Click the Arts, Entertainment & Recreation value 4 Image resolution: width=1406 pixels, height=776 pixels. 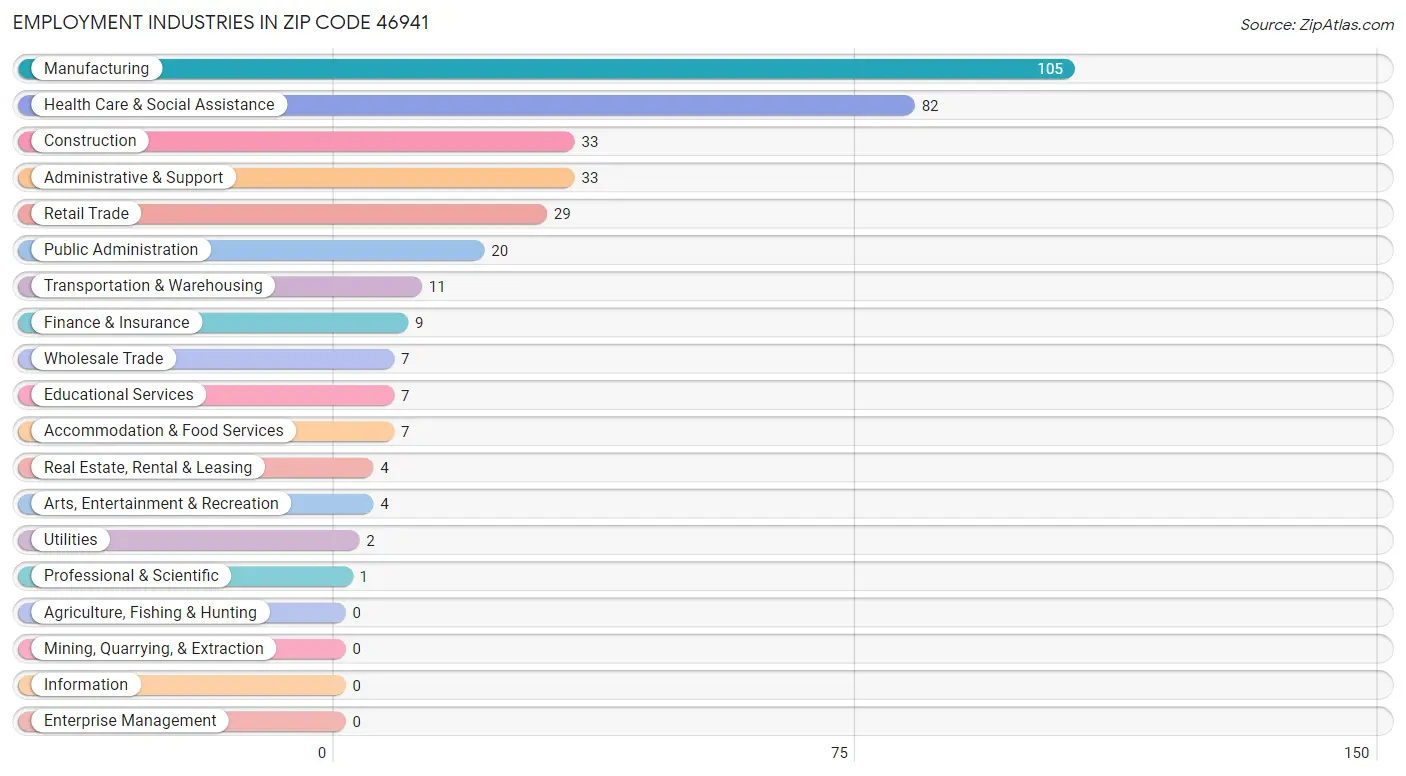point(384,504)
